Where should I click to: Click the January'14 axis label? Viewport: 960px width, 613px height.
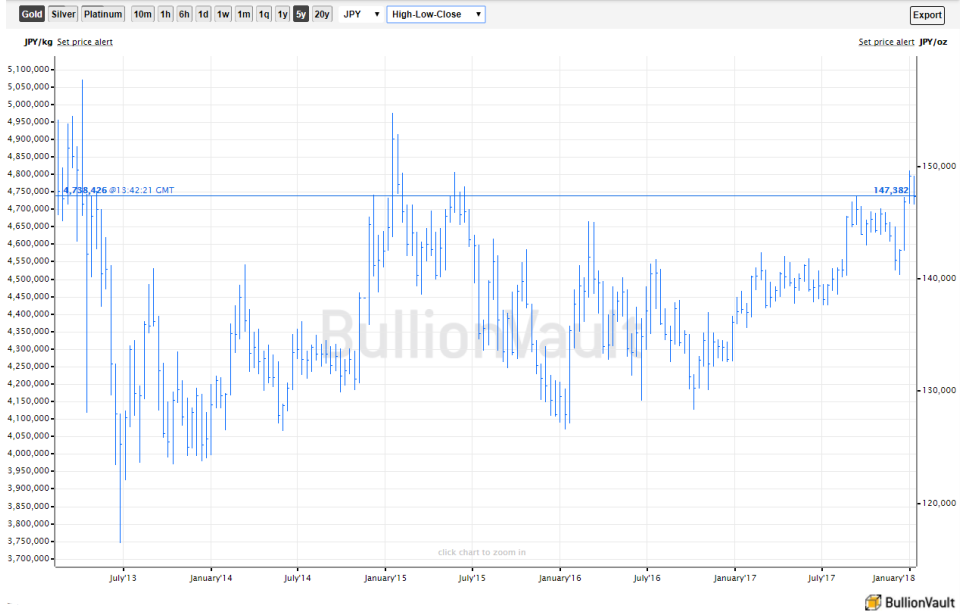211,578
